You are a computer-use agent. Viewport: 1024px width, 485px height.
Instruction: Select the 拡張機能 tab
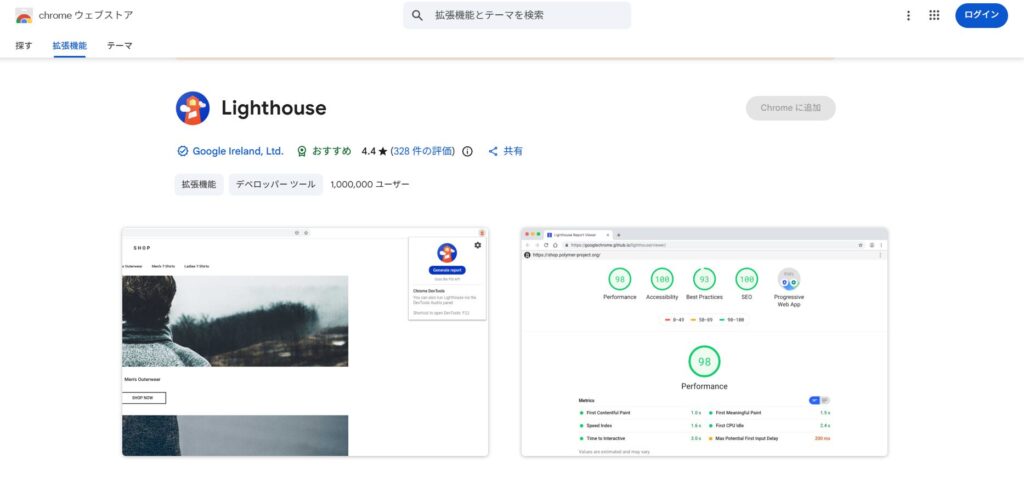tap(69, 46)
